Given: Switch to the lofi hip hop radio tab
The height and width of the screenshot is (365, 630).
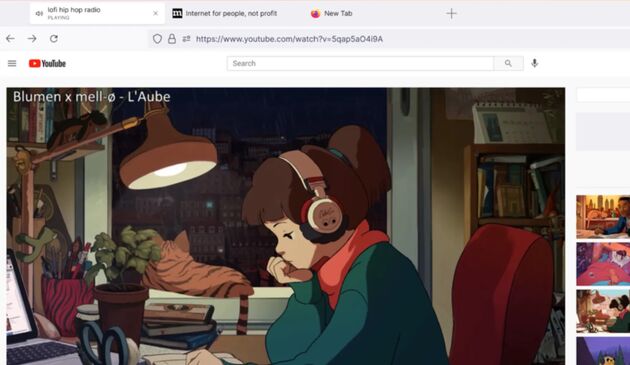Looking at the screenshot, I should pos(97,13).
